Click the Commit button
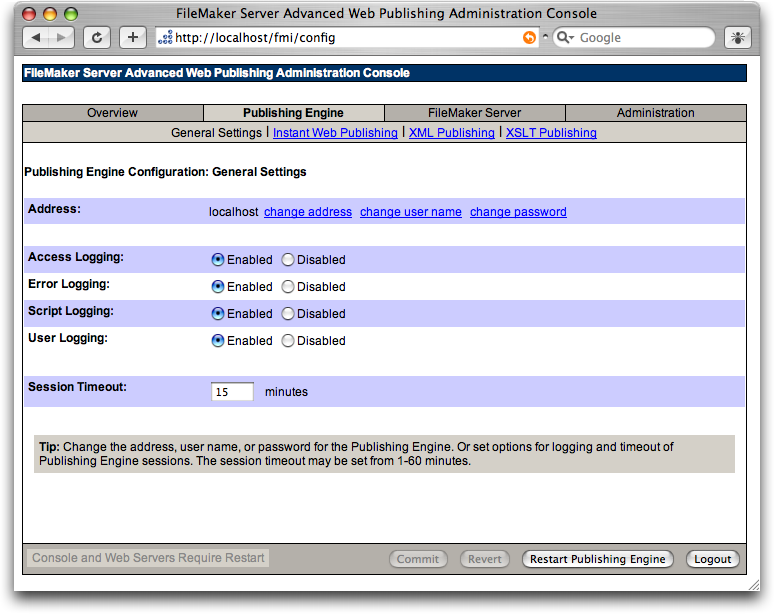The height and width of the screenshot is (614, 774). pyautogui.click(x=418, y=559)
